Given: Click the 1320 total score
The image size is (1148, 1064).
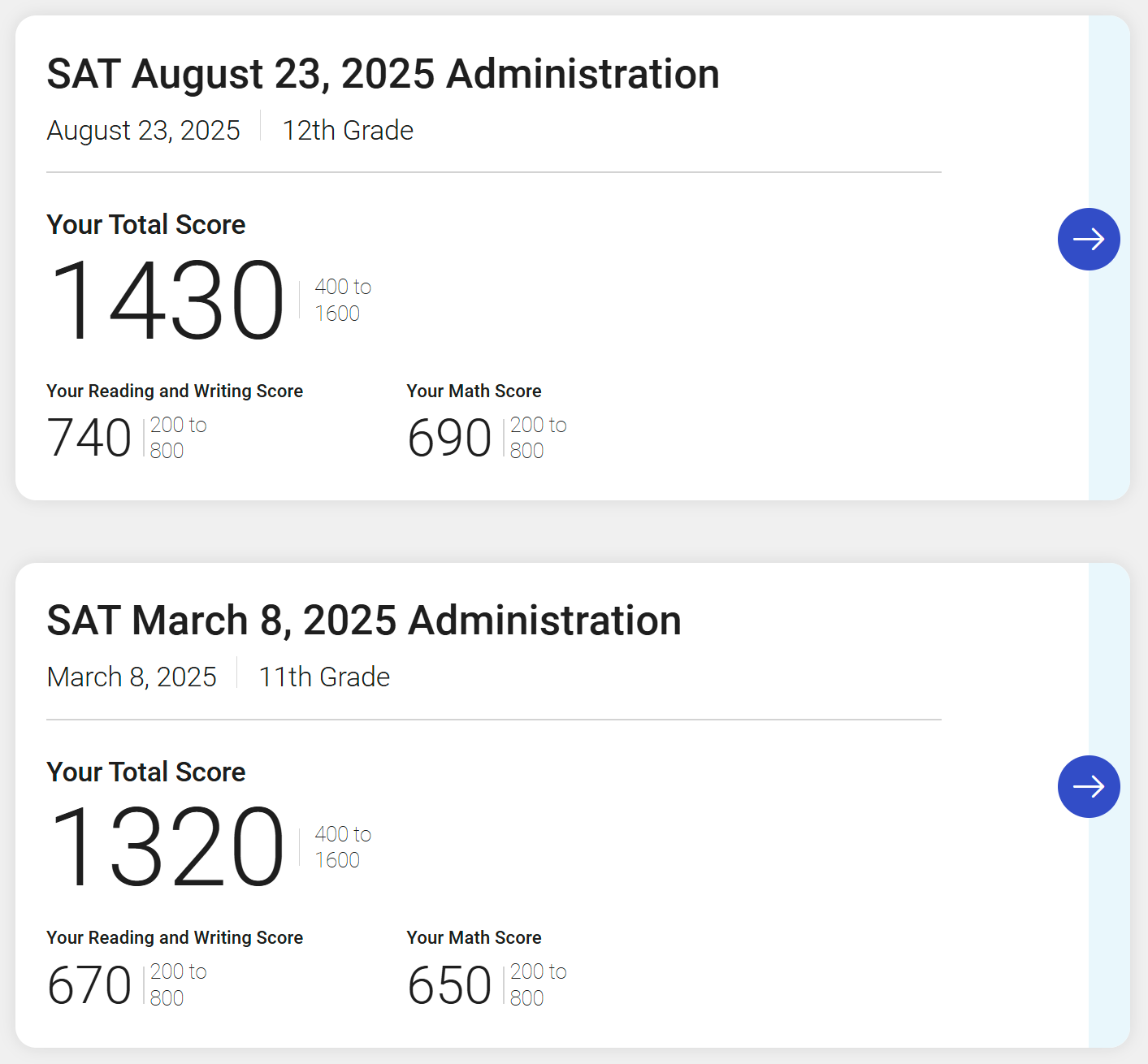Looking at the screenshot, I should 167,846.
